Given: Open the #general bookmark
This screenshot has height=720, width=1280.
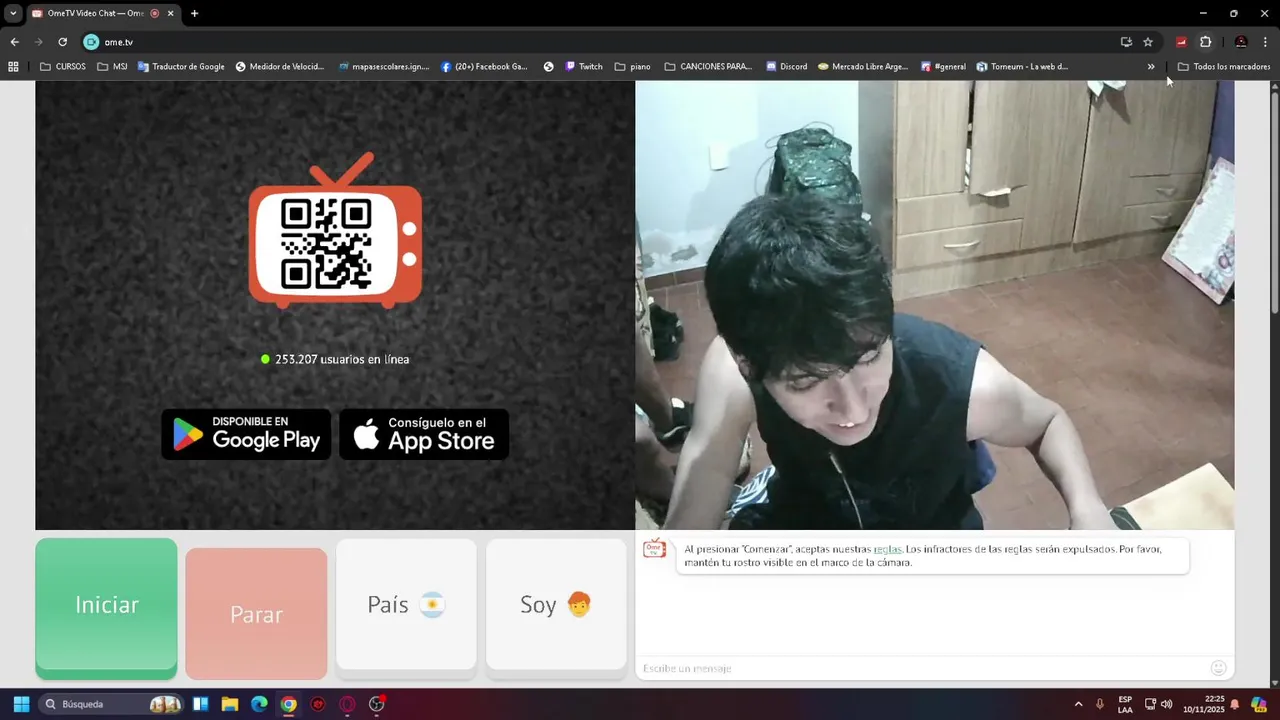Looking at the screenshot, I should point(943,67).
